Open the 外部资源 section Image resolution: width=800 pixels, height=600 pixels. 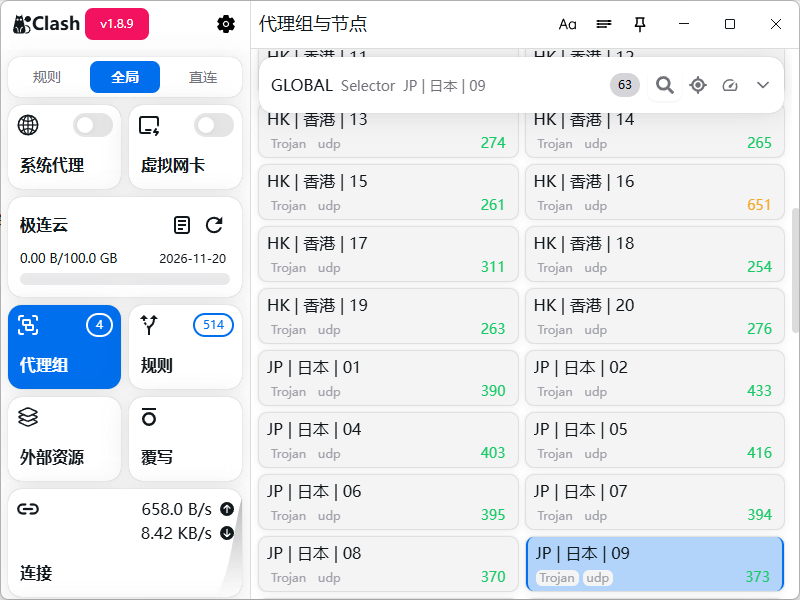coord(64,438)
